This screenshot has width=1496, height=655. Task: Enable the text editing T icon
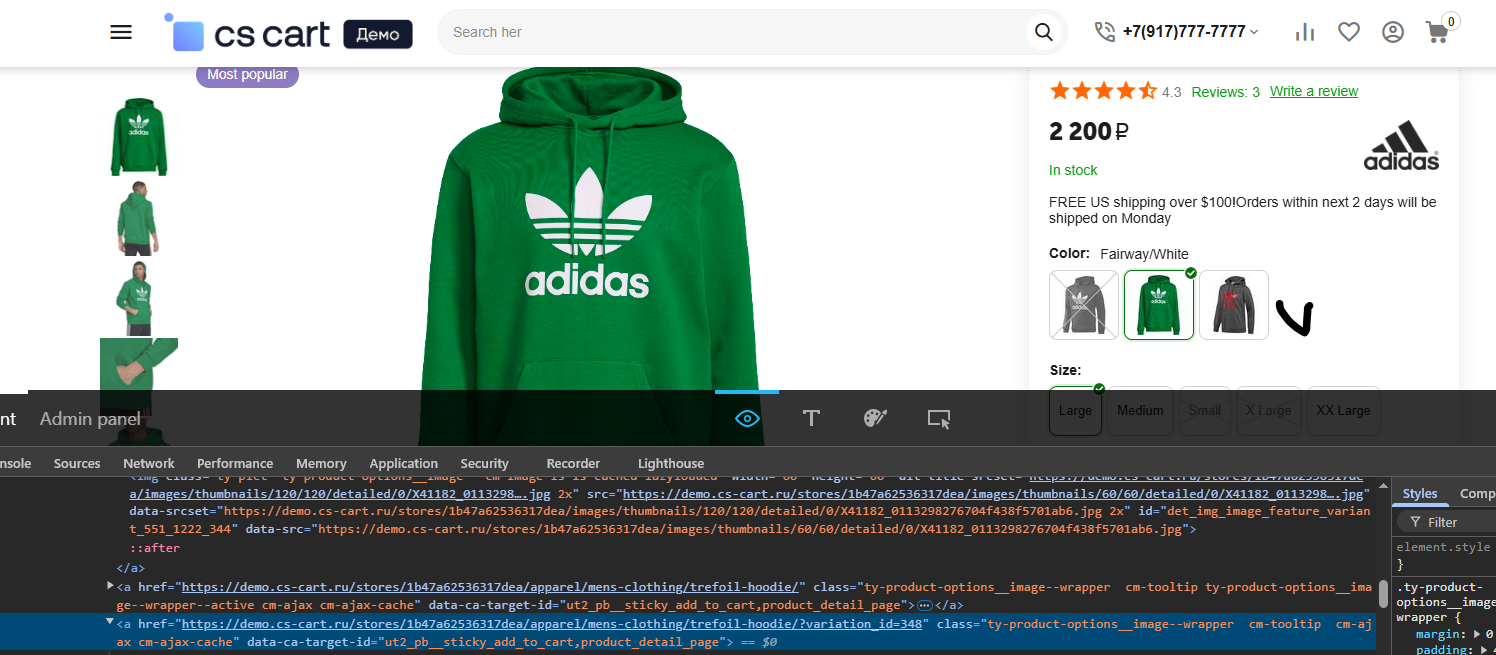(811, 418)
